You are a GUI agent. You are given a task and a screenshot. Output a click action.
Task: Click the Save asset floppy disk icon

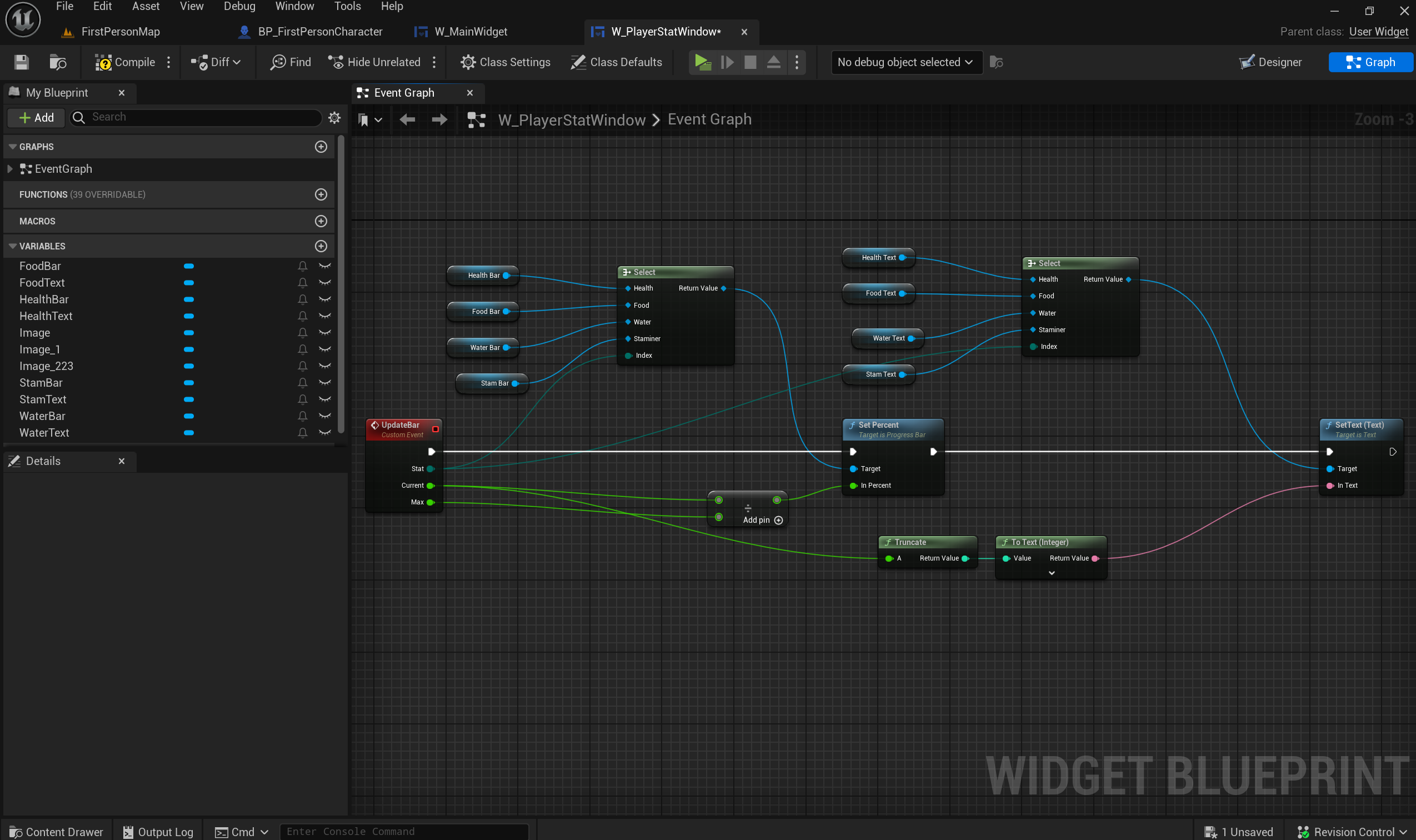[22, 62]
